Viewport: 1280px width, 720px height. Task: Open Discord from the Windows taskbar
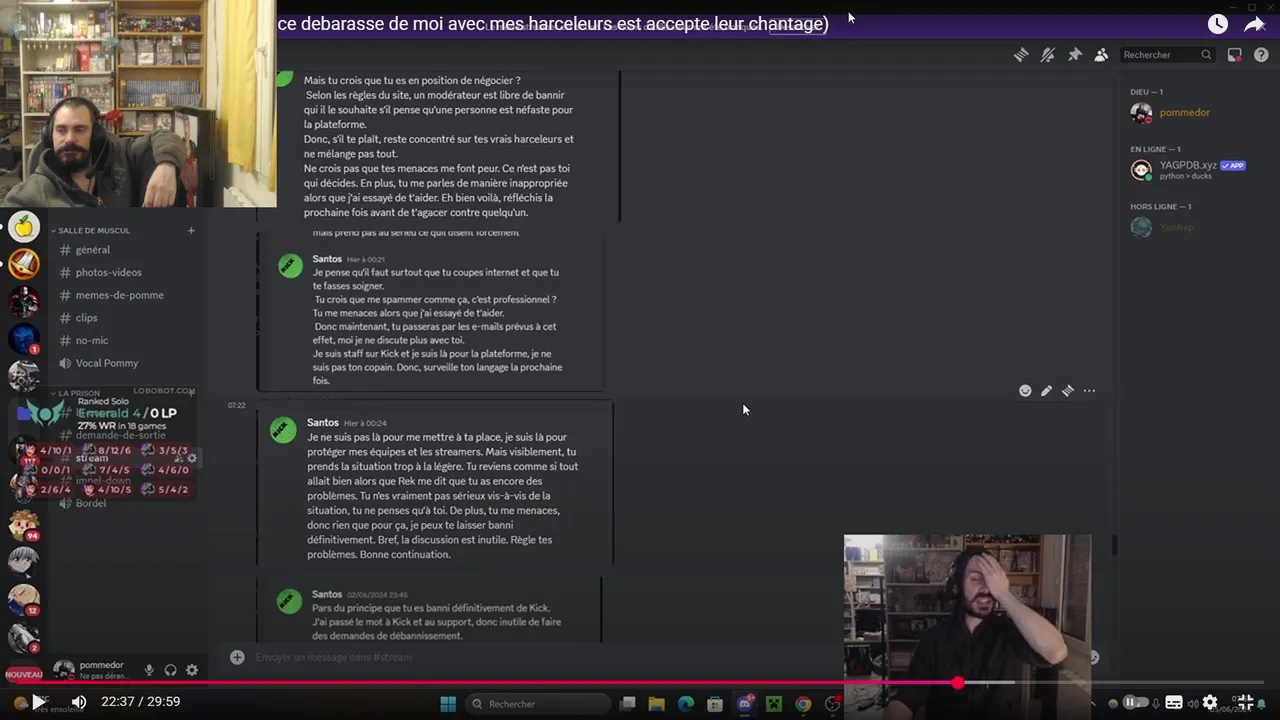pos(744,704)
